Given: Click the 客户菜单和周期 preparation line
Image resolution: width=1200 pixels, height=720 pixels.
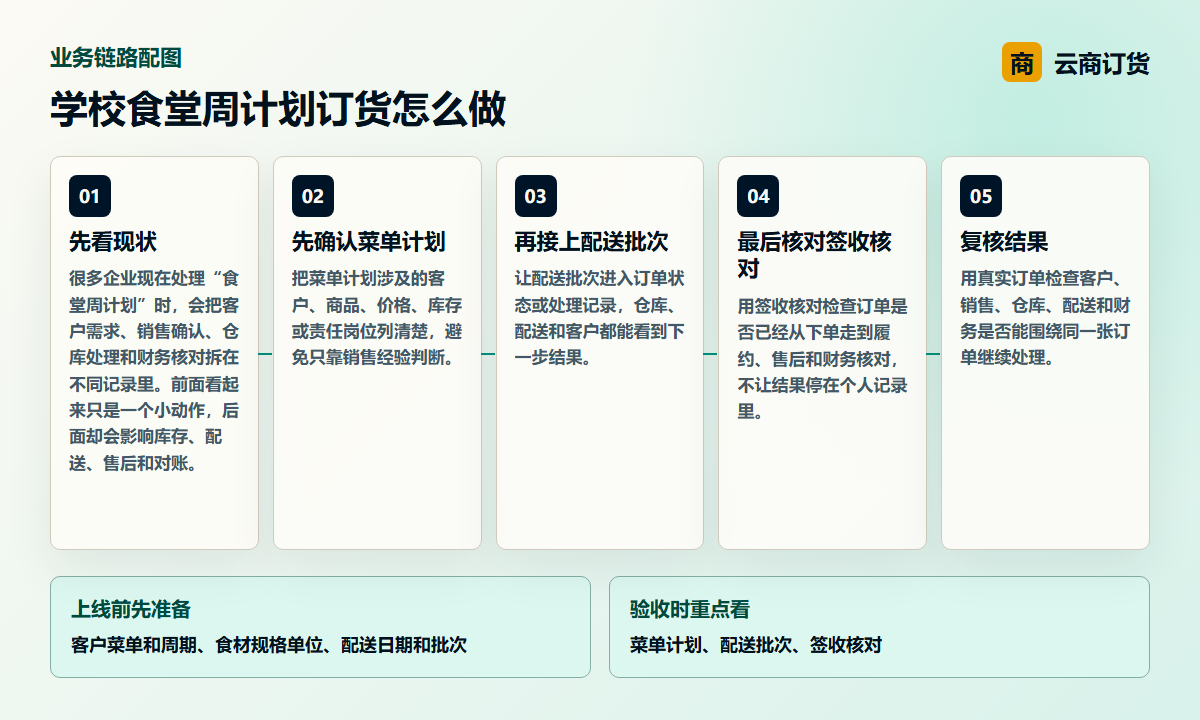Looking at the screenshot, I should (x=269, y=645).
